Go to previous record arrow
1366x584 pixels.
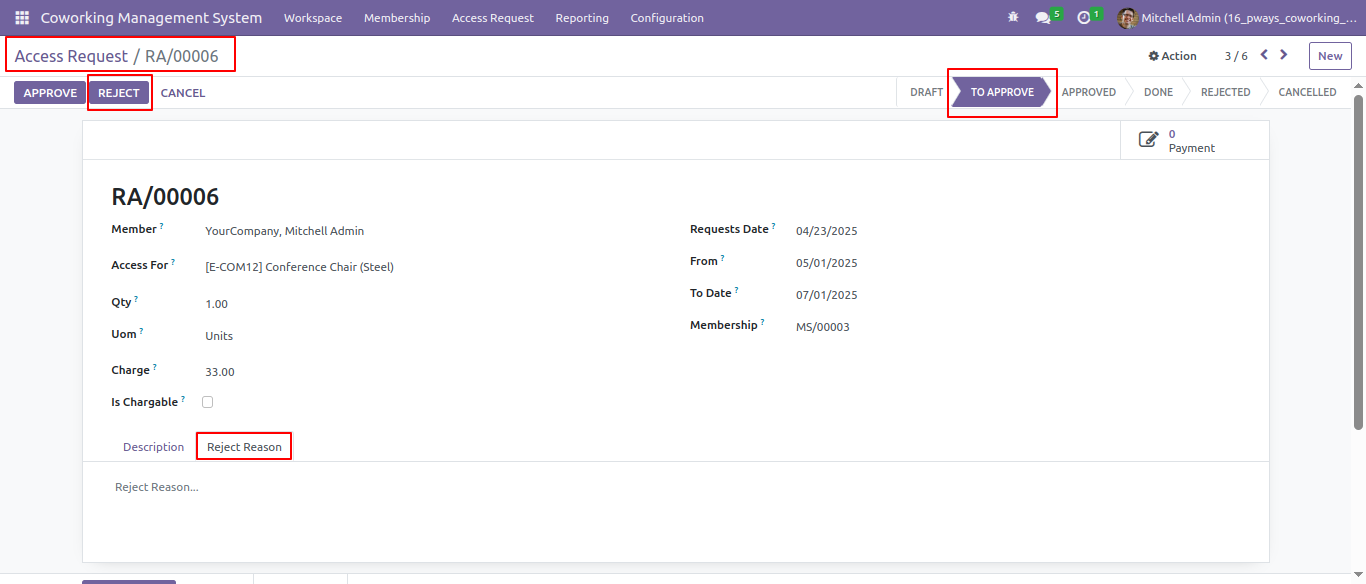[1264, 55]
